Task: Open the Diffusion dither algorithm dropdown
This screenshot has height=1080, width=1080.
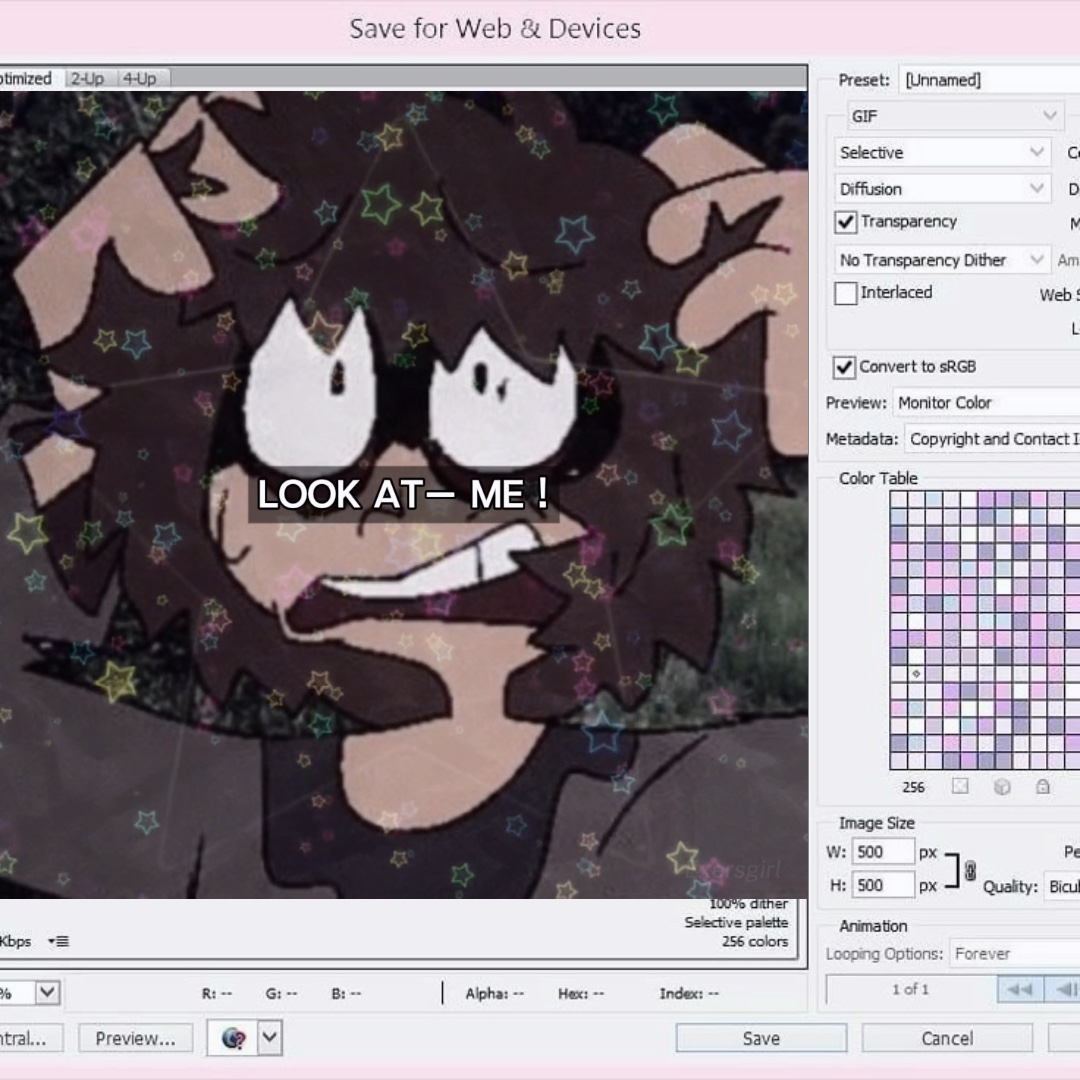Action: click(942, 189)
